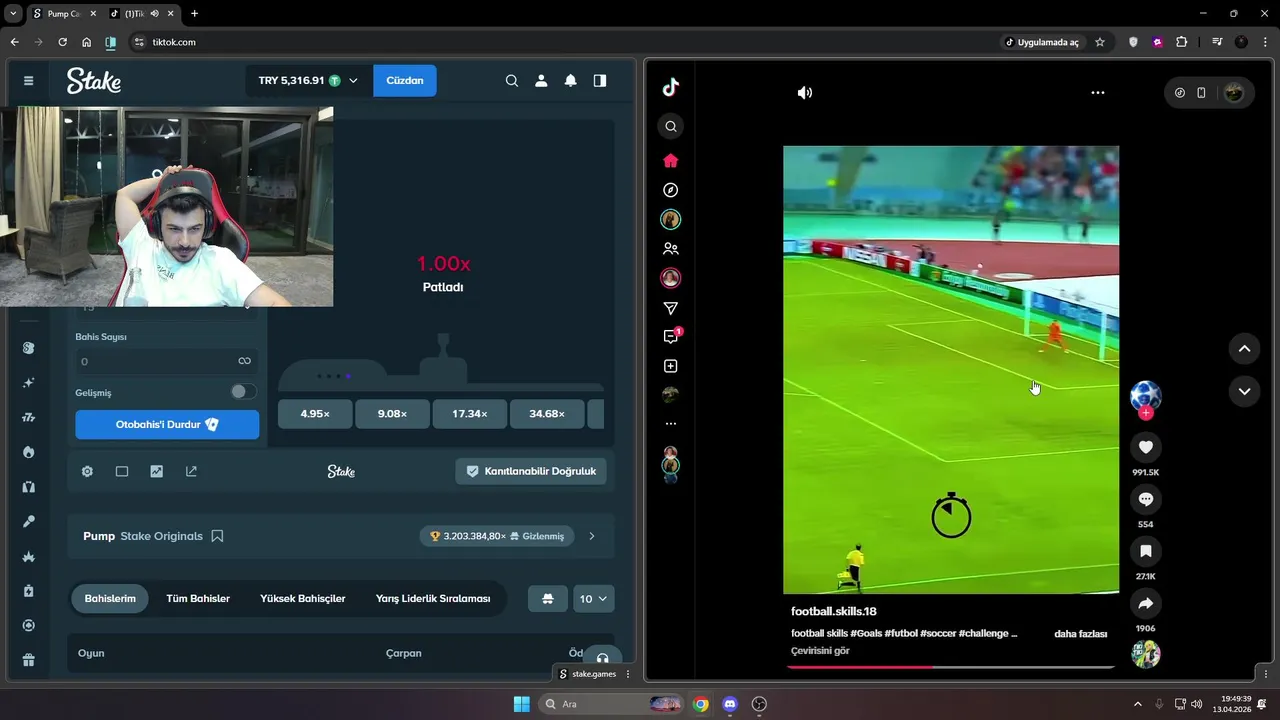The height and width of the screenshot is (720, 1280).
Task: Open TikTok search in sidebar
Action: 671,126
